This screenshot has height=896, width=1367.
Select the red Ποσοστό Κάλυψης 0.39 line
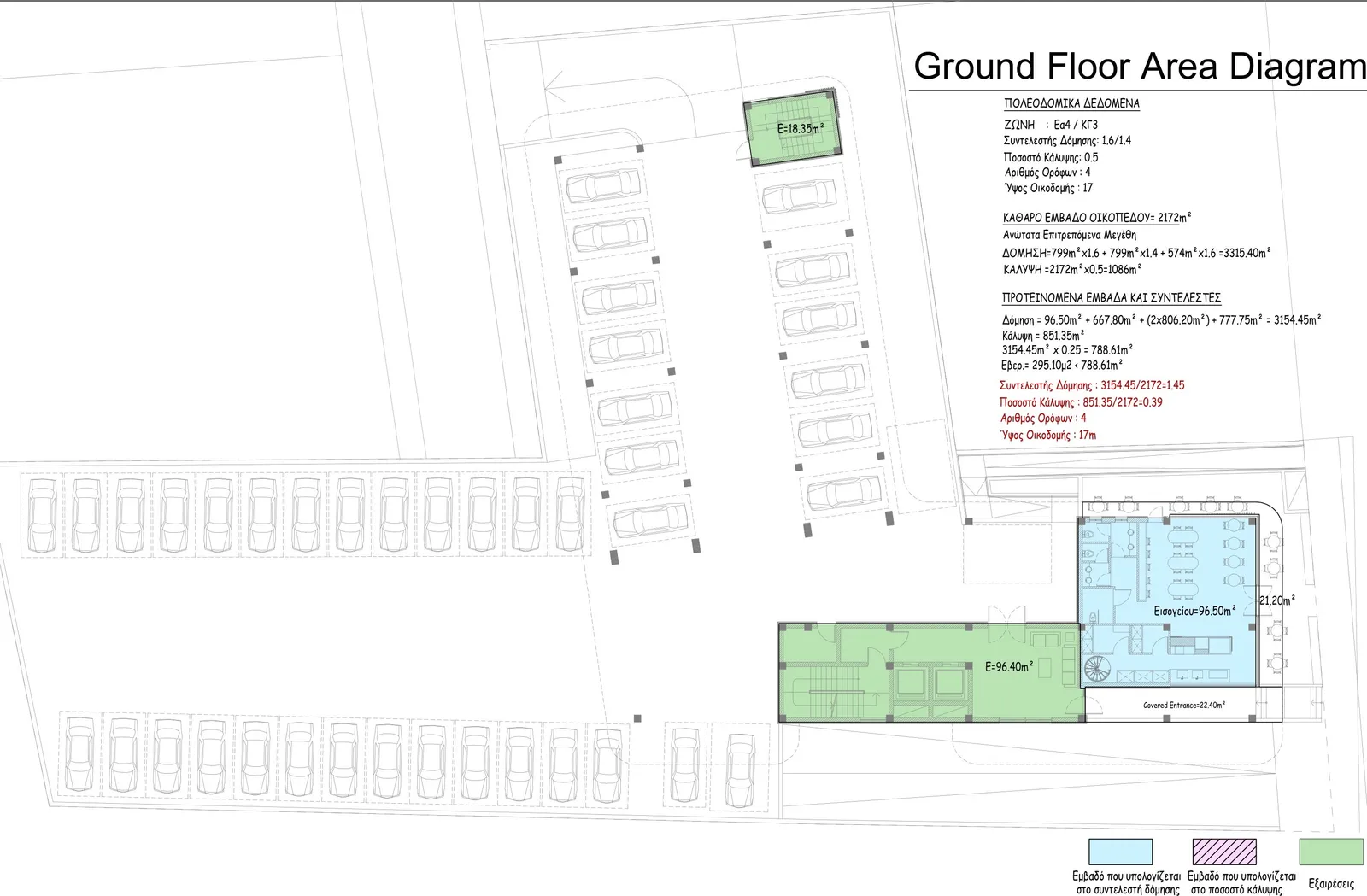1081,401
